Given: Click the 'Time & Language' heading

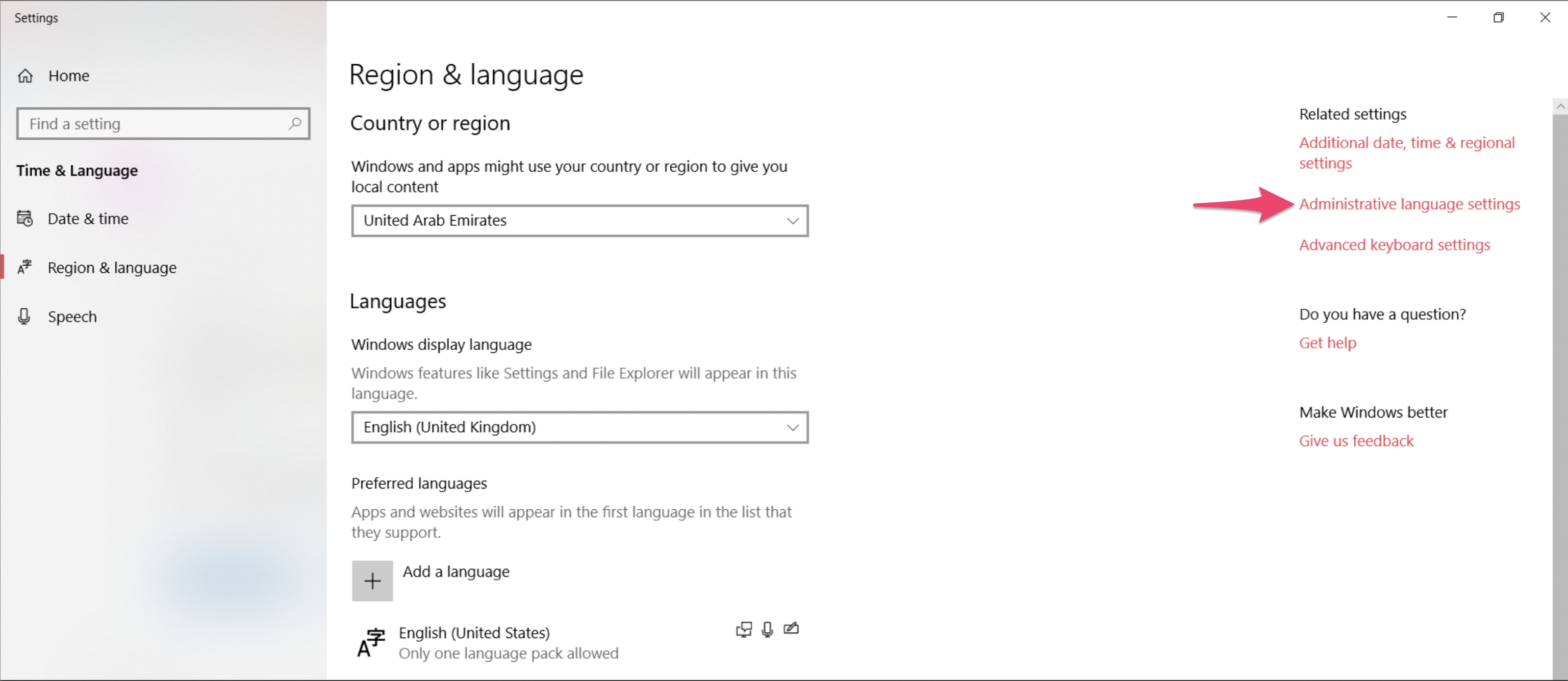Looking at the screenshot, I should [78, 171].
